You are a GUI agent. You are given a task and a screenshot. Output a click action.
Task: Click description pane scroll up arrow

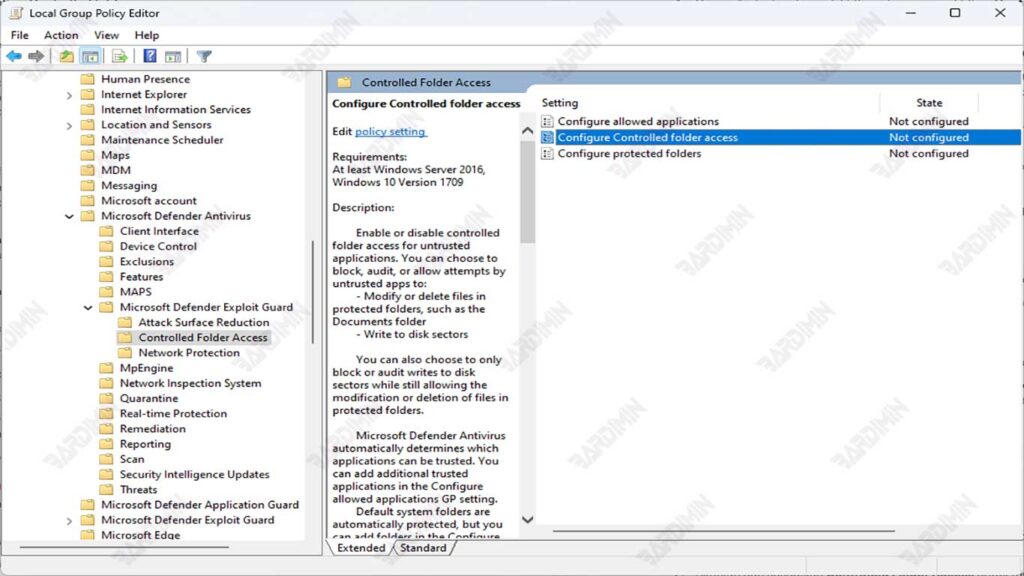[528, 131]
